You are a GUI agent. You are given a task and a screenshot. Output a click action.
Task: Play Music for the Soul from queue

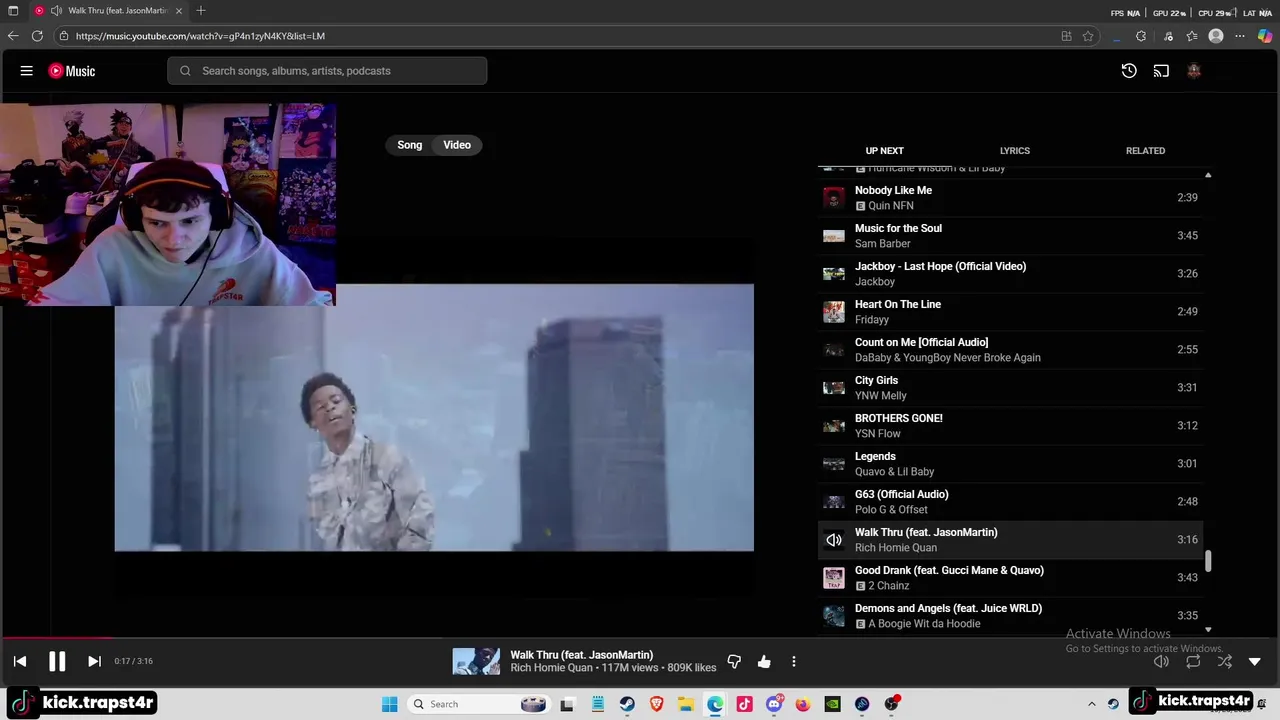pyautogui.click(x=1010, y=236)
